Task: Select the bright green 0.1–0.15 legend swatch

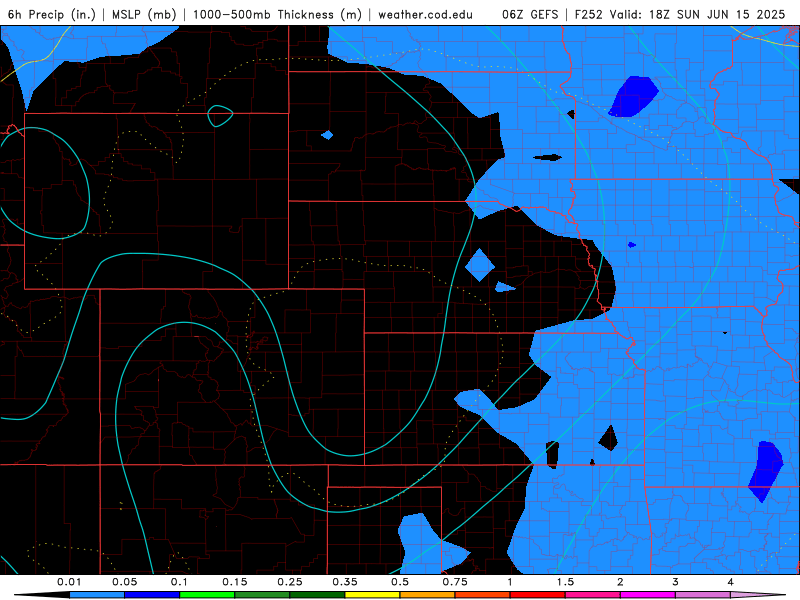Action: click(x=207, y=595)
